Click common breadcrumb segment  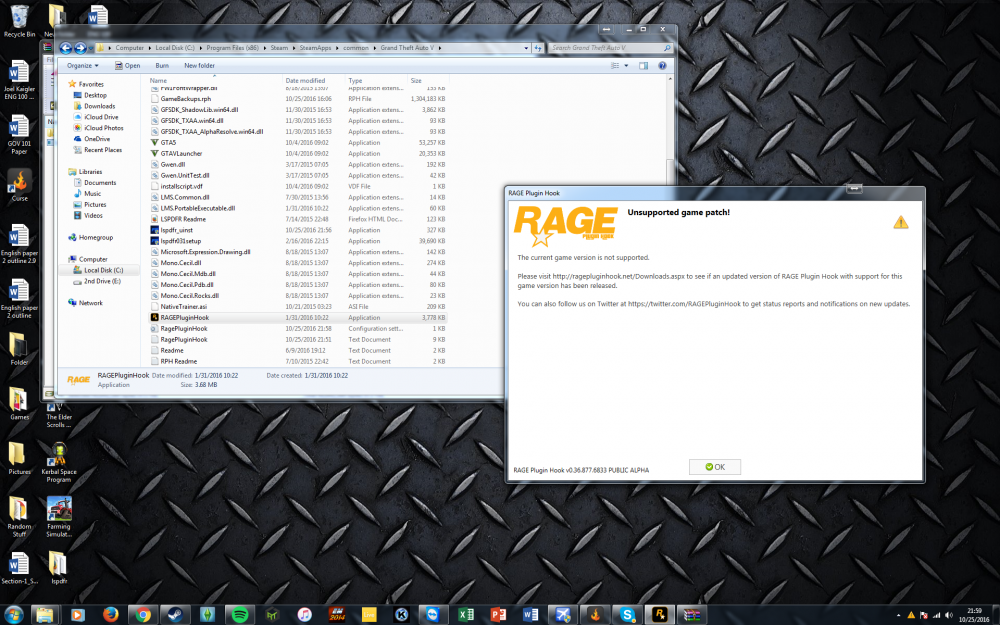click(355, 48)
